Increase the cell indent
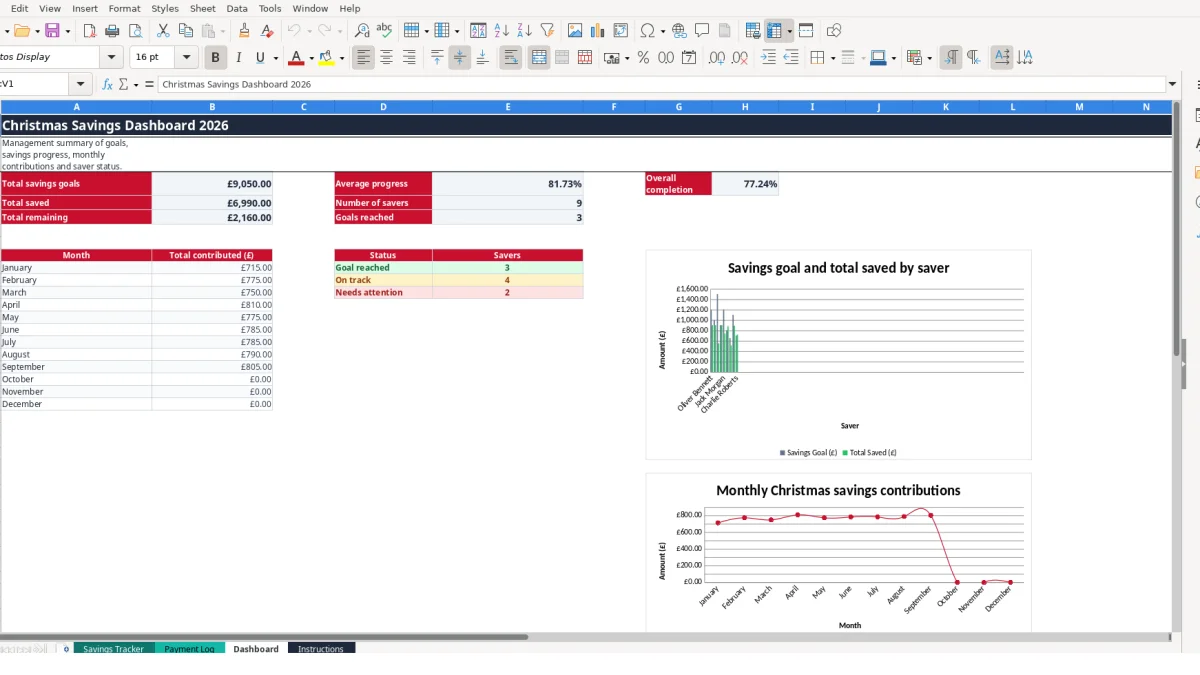1200x675 pixels. pyautogui.click(x=768, y=58)
